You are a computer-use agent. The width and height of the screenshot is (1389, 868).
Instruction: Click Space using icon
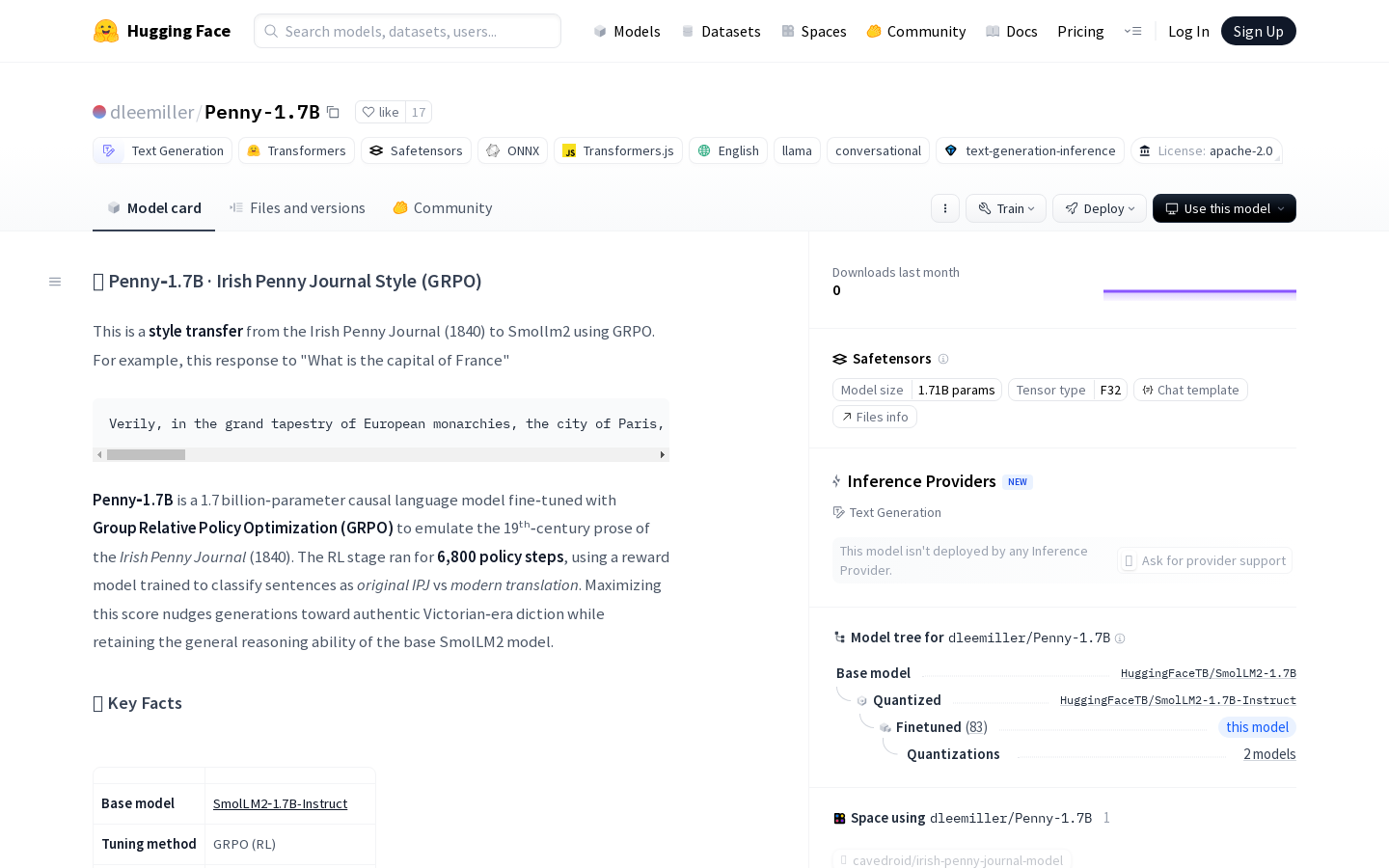click(x=839, y=818)
